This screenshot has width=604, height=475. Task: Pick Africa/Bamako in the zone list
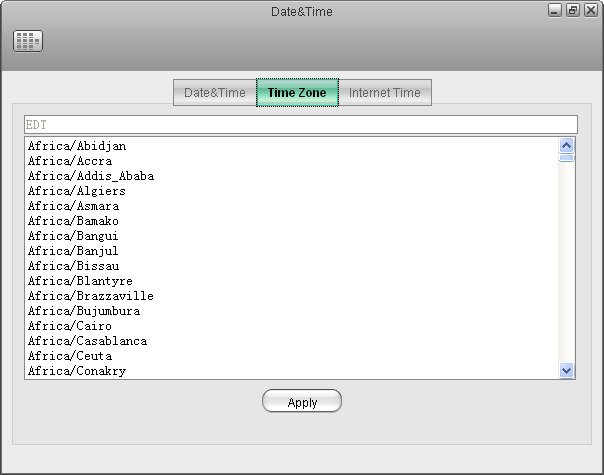pos(73,221)
